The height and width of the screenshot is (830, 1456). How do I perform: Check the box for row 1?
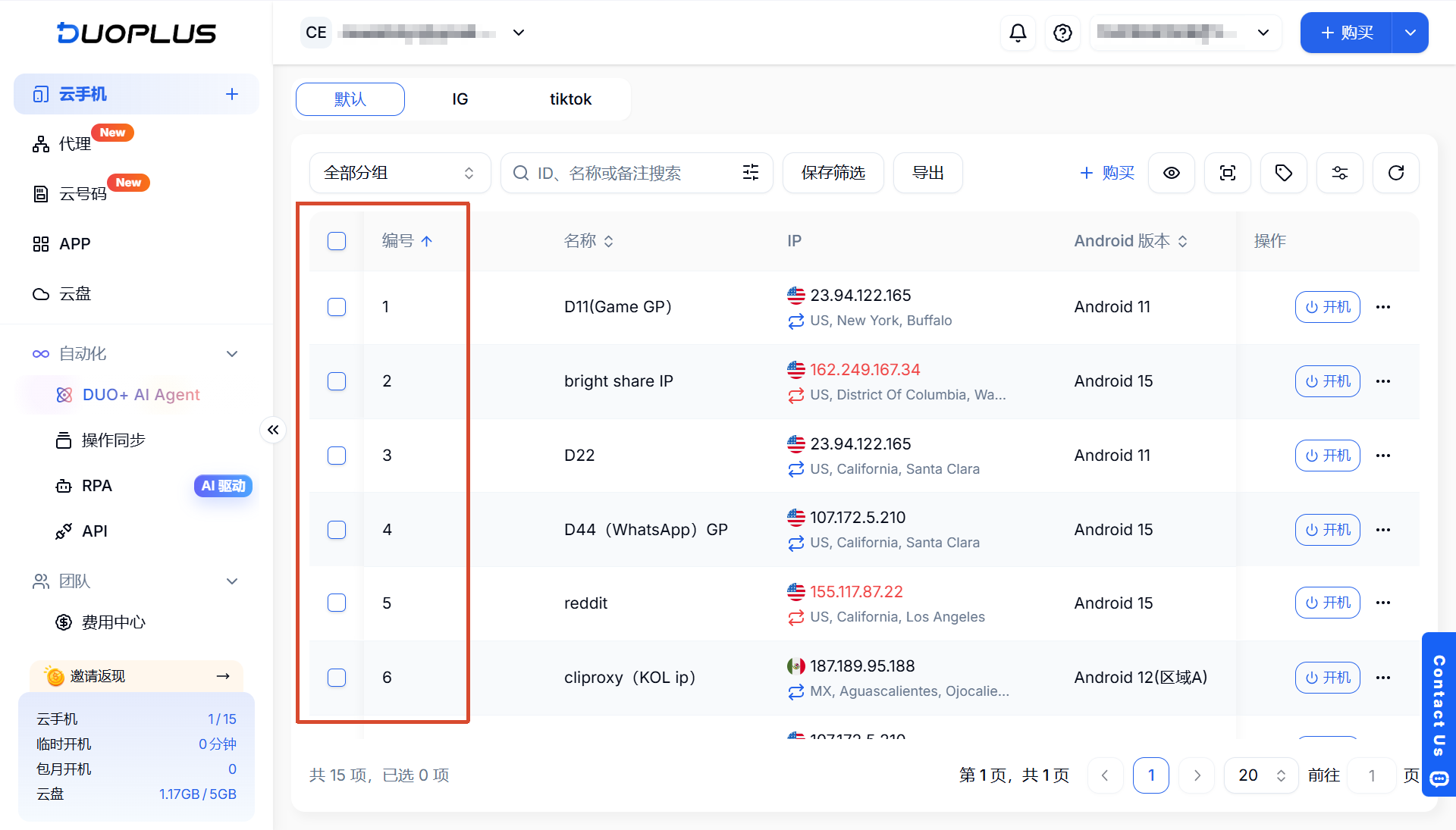(337, 307)
